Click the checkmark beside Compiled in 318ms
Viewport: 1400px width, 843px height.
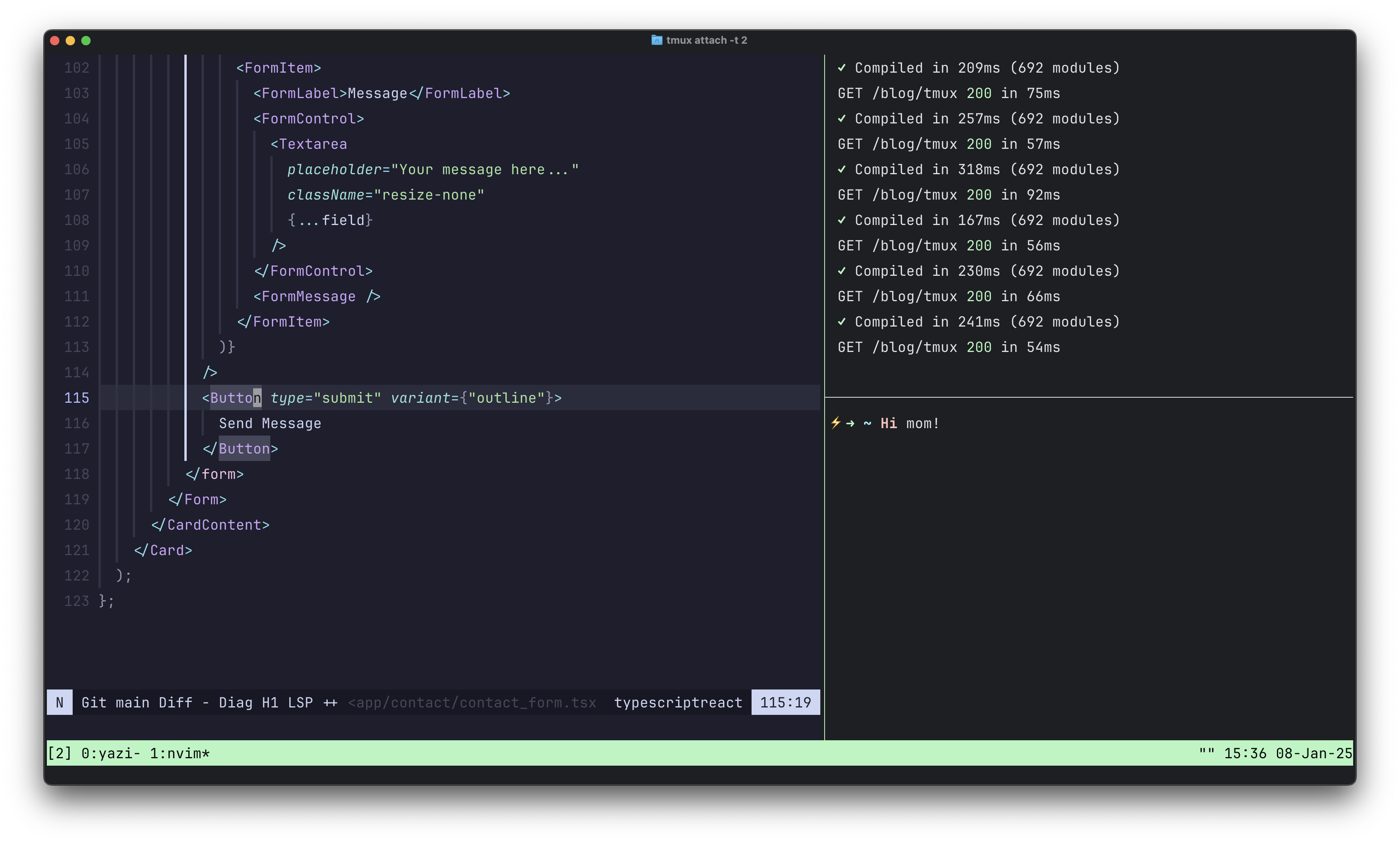[x=842, y=169]
